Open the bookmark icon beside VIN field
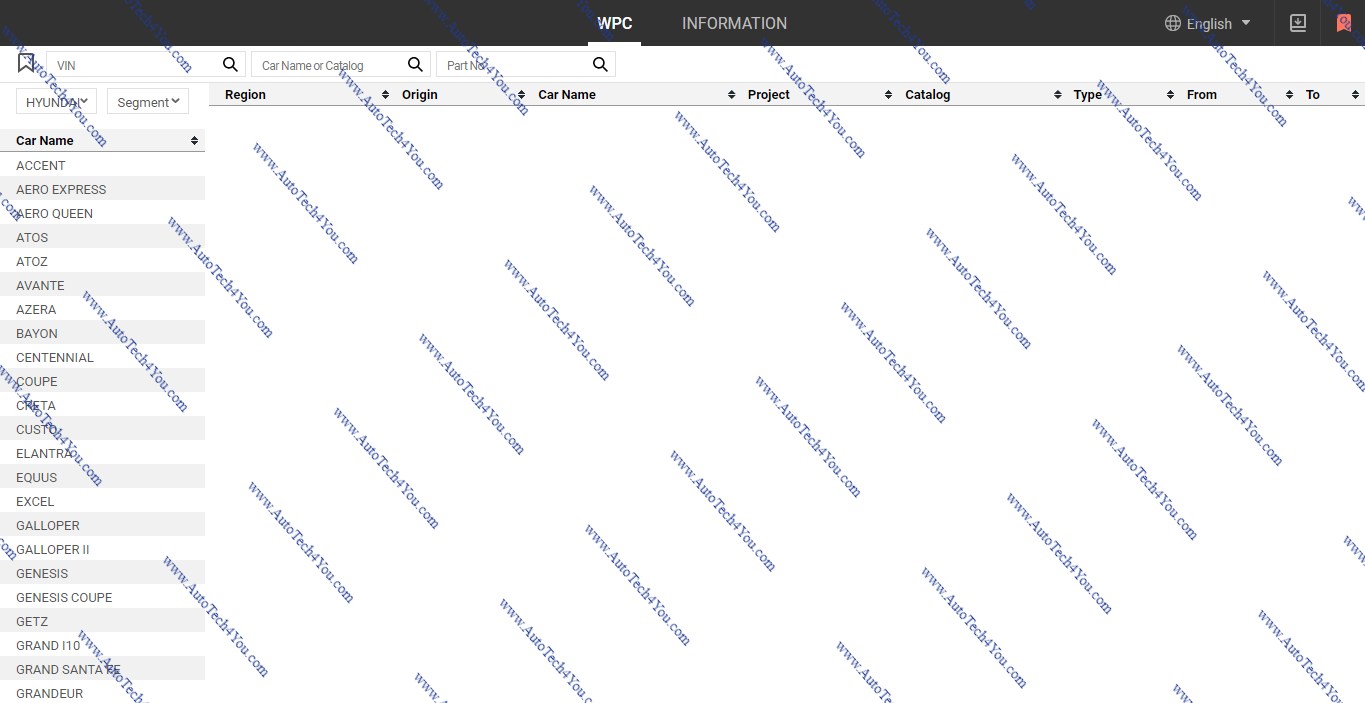The width and height of the screenshot is (1365, 703). coord(26,63)
